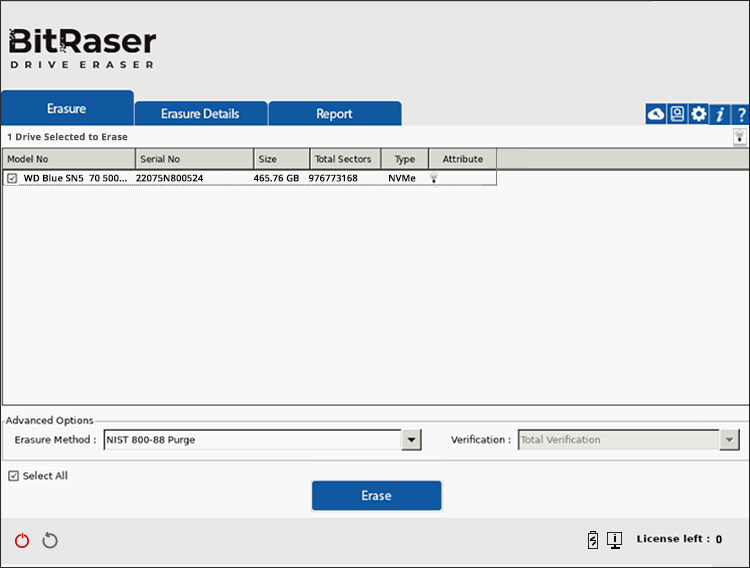Click the Total Sectors column header
The height and width of the screenshot is (568, 750).
point(344,159)
